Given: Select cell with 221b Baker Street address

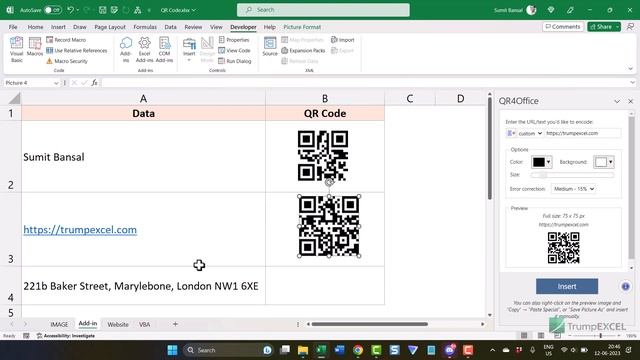Looking at the screenshot, I should [x=143, y=286].
